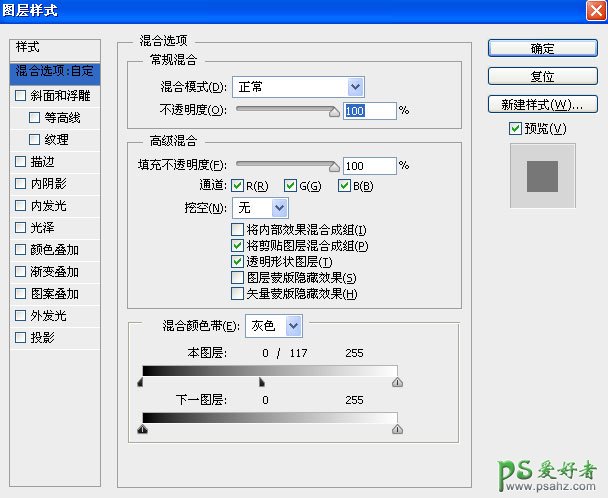Click 本图层 split black triangle at 117
608x498 pixels.
coord(262,382)
